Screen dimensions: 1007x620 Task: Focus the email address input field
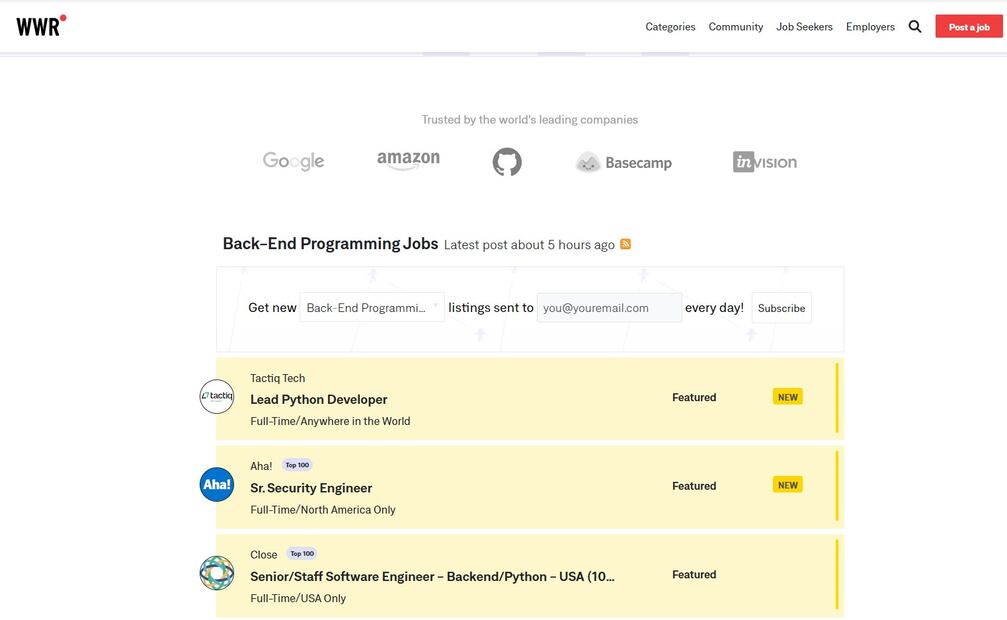click(x=609, y=308)
